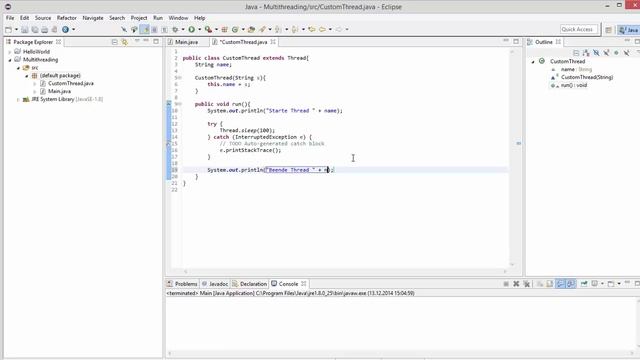
Task: Click Remove Launch X icon in Console
Action: [x=516, y=284]
